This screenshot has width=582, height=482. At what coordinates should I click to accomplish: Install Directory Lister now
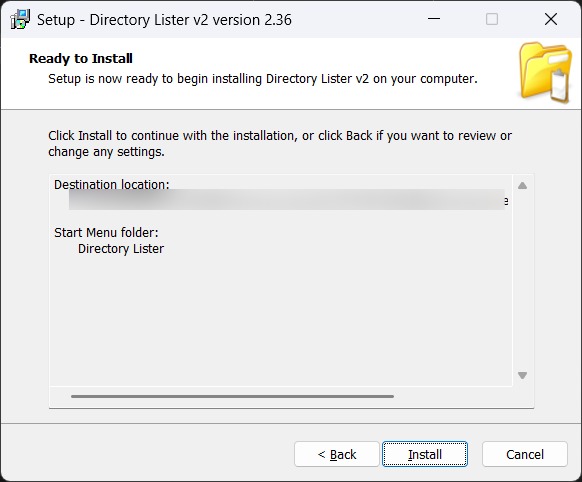pyautogui.click(x=425, y=454)
